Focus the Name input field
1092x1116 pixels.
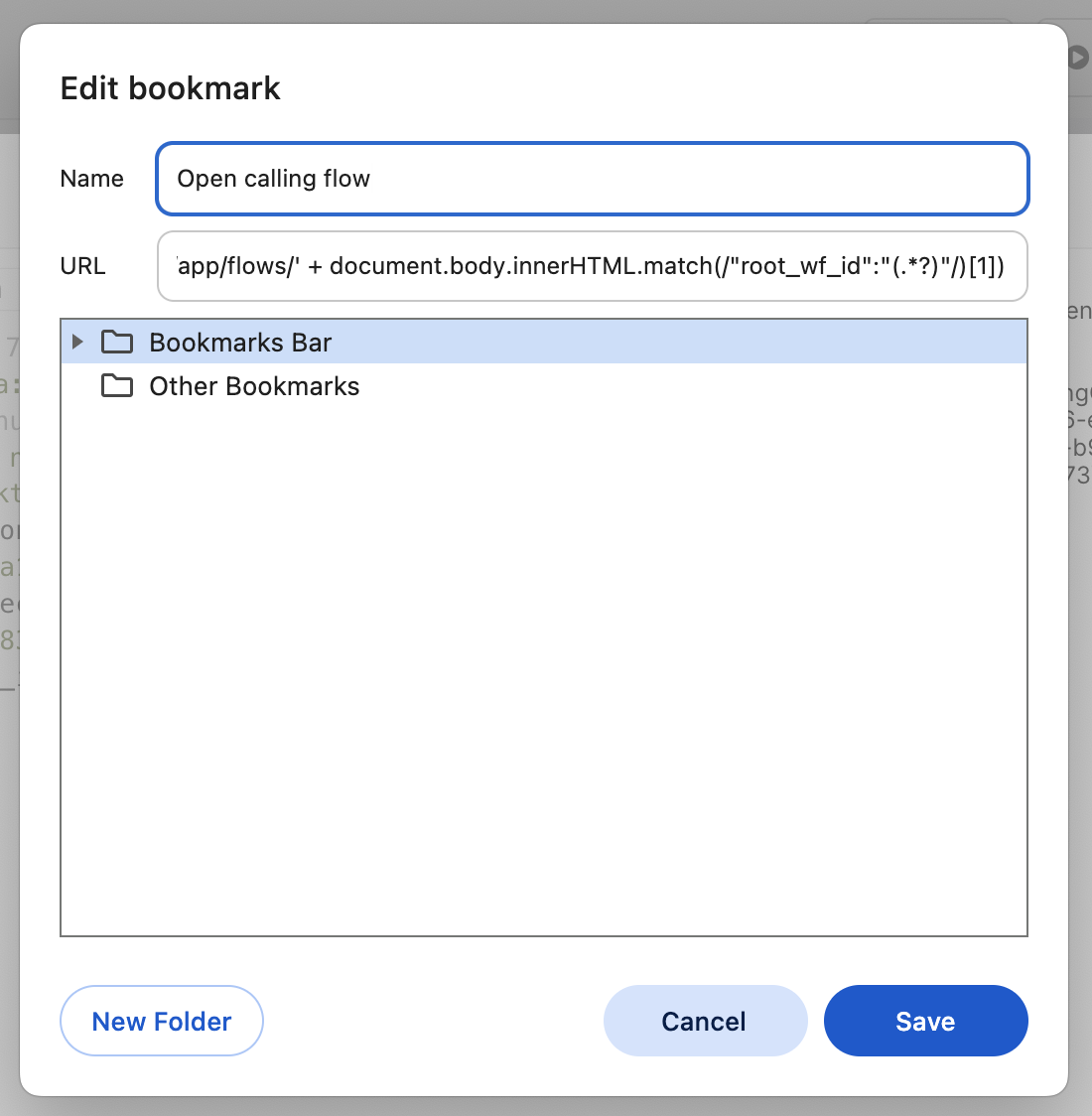695,179
